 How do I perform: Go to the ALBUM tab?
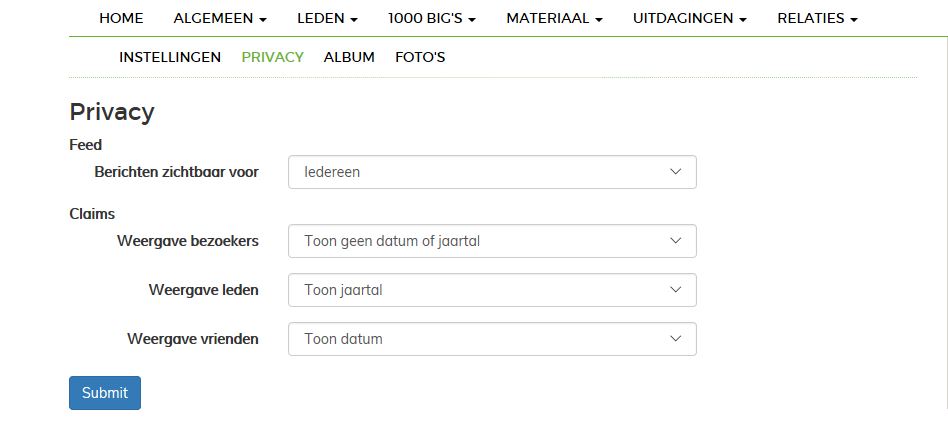349,57
